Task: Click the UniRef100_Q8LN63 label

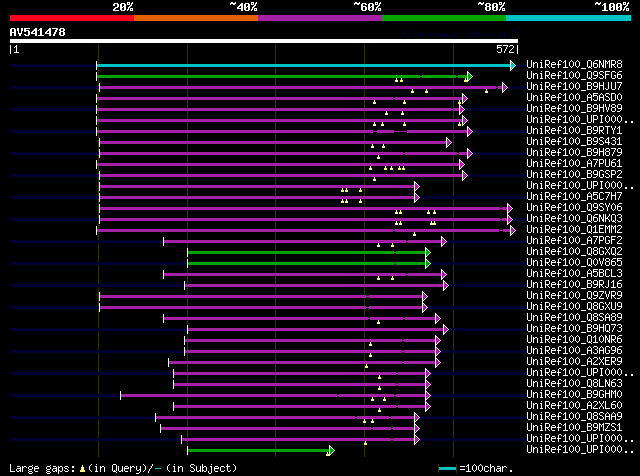Action: click(574, 384)
